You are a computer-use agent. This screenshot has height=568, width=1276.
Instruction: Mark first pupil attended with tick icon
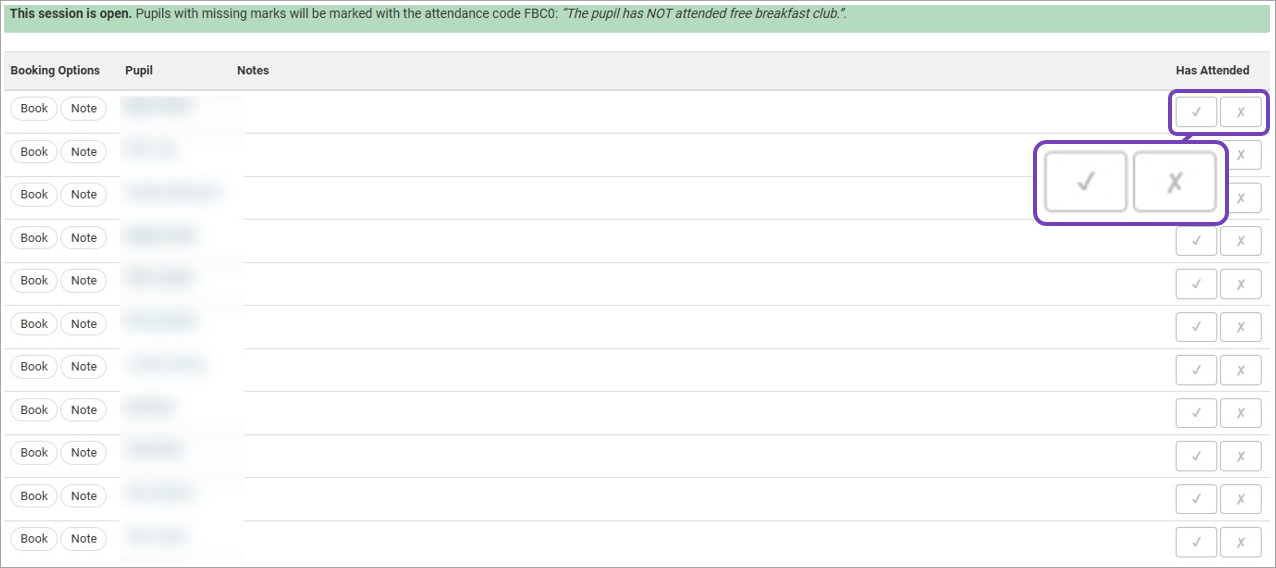tap(1196, 112)
